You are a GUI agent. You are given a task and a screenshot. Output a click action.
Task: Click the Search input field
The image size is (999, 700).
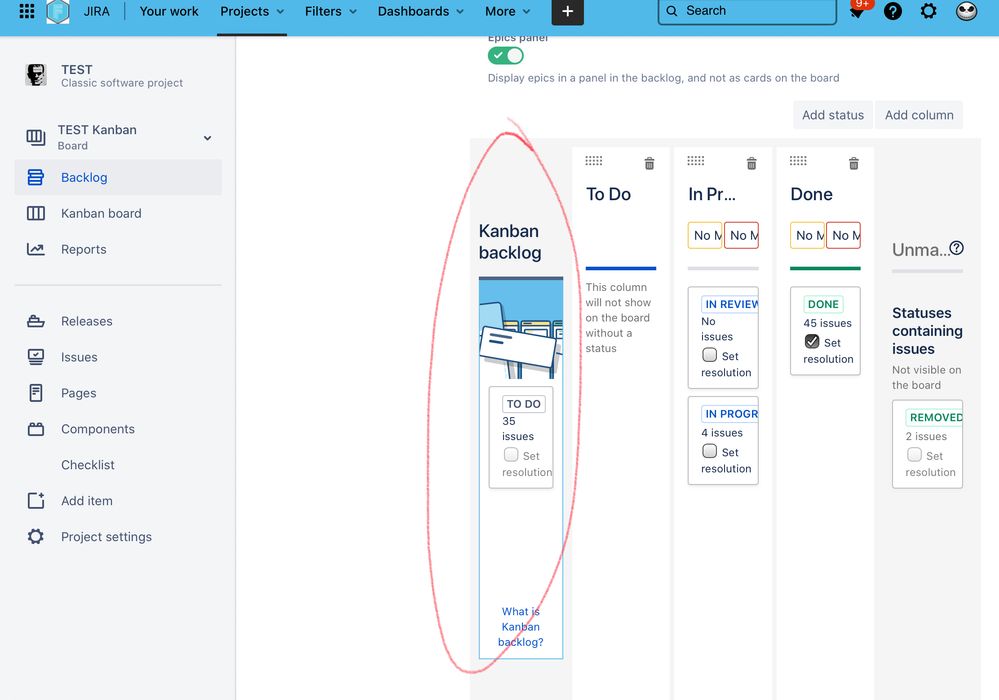[x=747, y=11]
